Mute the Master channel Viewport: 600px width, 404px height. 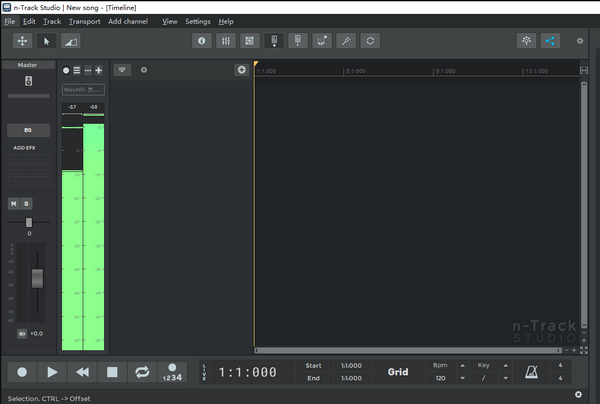coord(14,203)
